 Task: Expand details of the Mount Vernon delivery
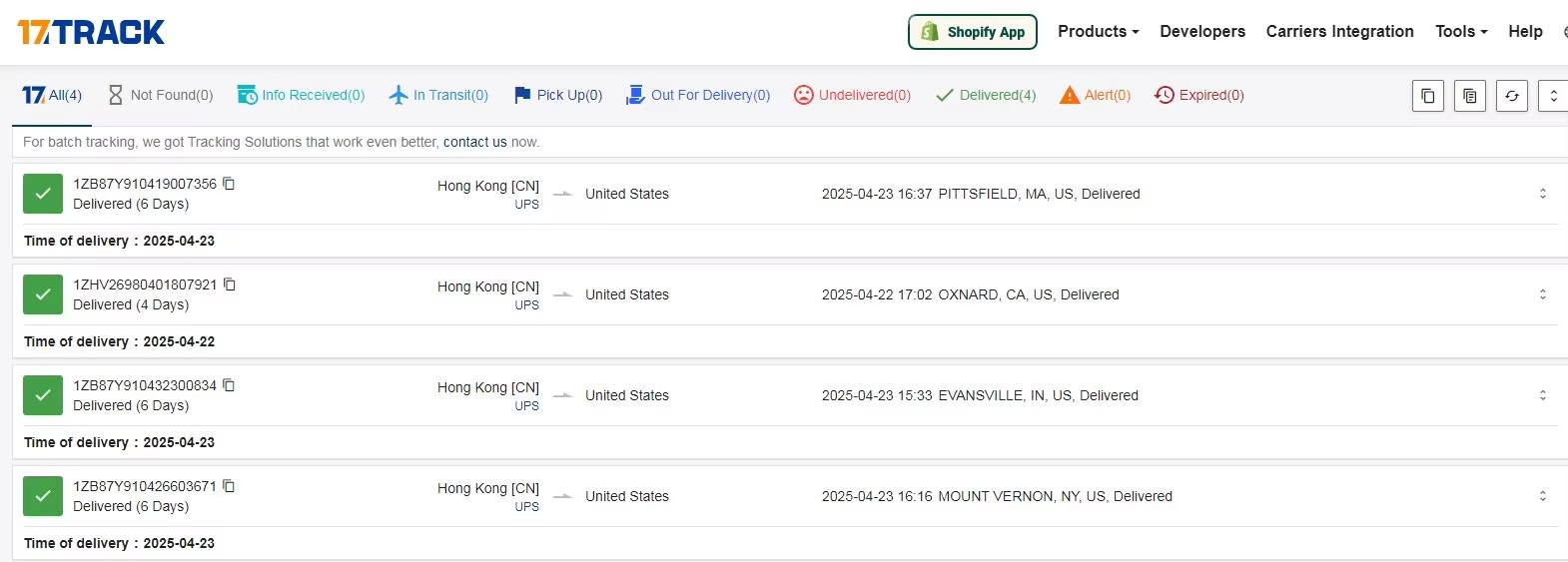click(x=1542, y=496)
